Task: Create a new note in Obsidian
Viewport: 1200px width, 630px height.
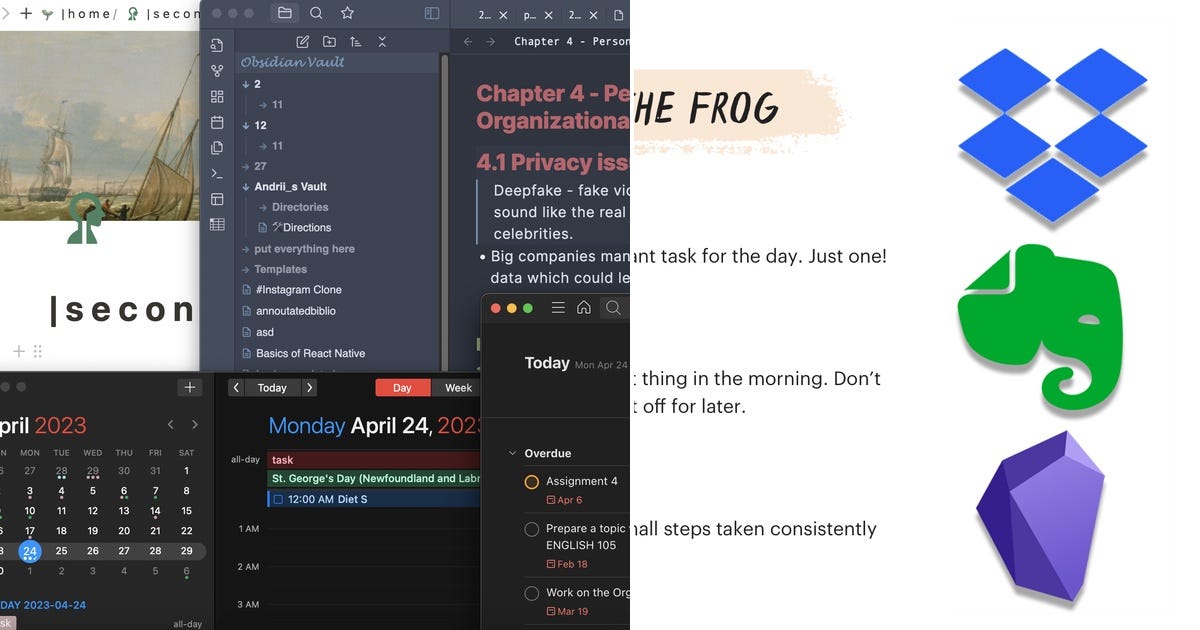Action: pyautogui.click(x=302, y=41)
